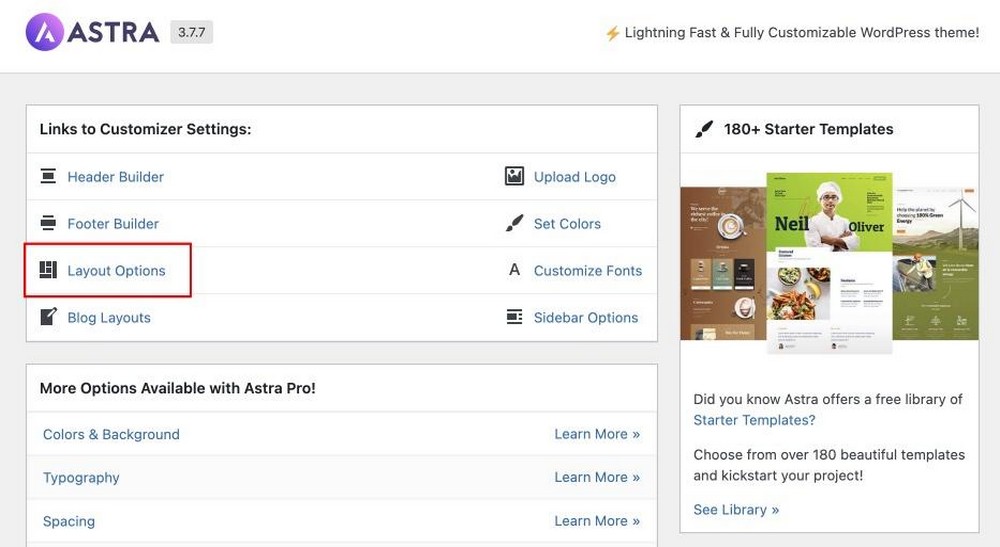Open the Starter Templates? link
This screenshot has height=547, width=1000.
coord(754,420)
